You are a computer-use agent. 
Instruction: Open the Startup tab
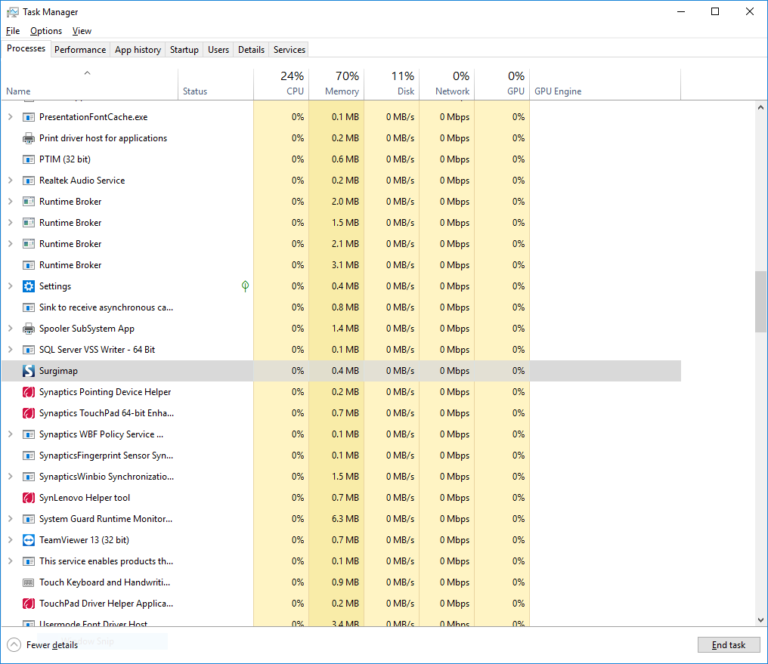tap(184, 49)
